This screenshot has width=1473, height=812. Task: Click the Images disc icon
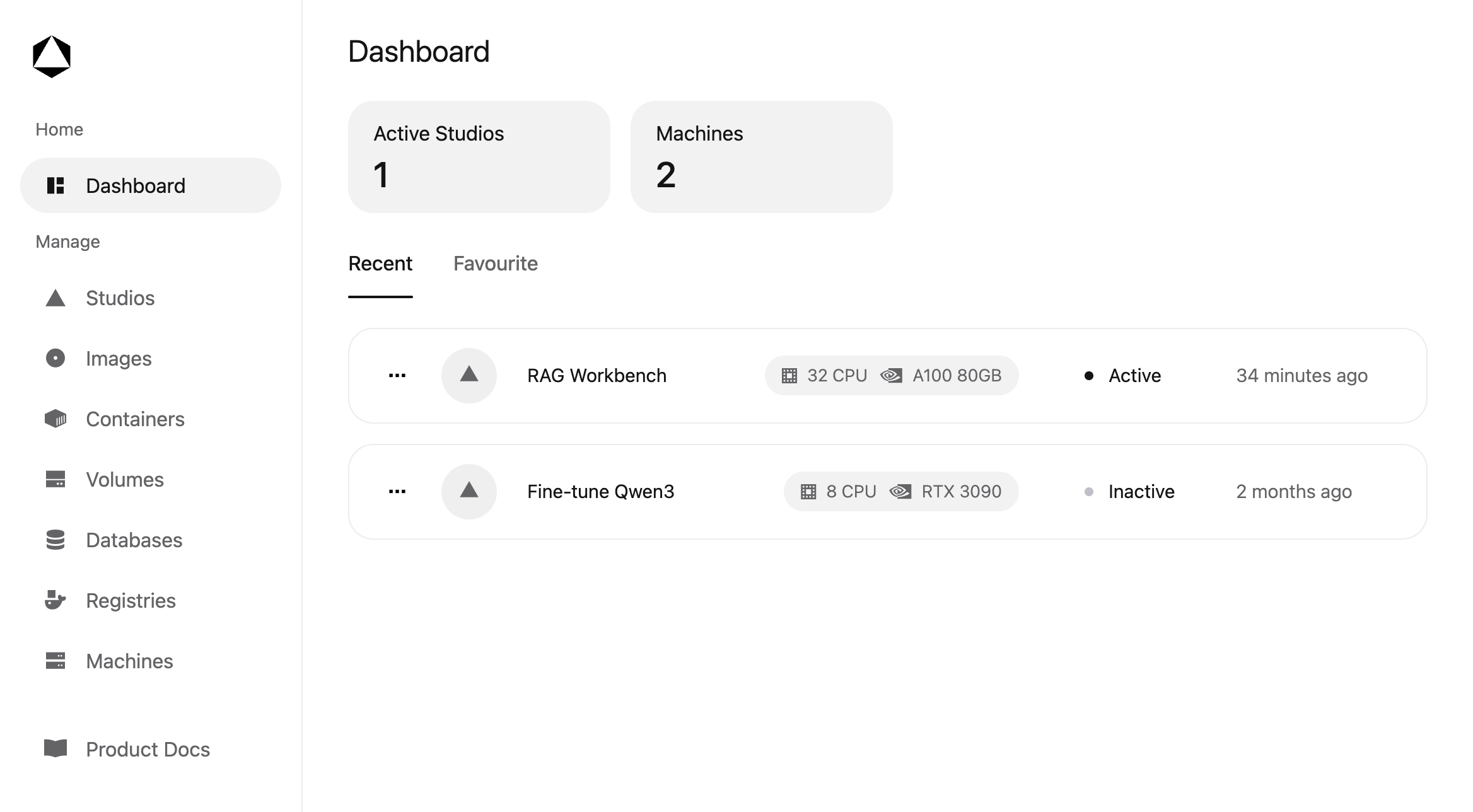pos(55,359)
